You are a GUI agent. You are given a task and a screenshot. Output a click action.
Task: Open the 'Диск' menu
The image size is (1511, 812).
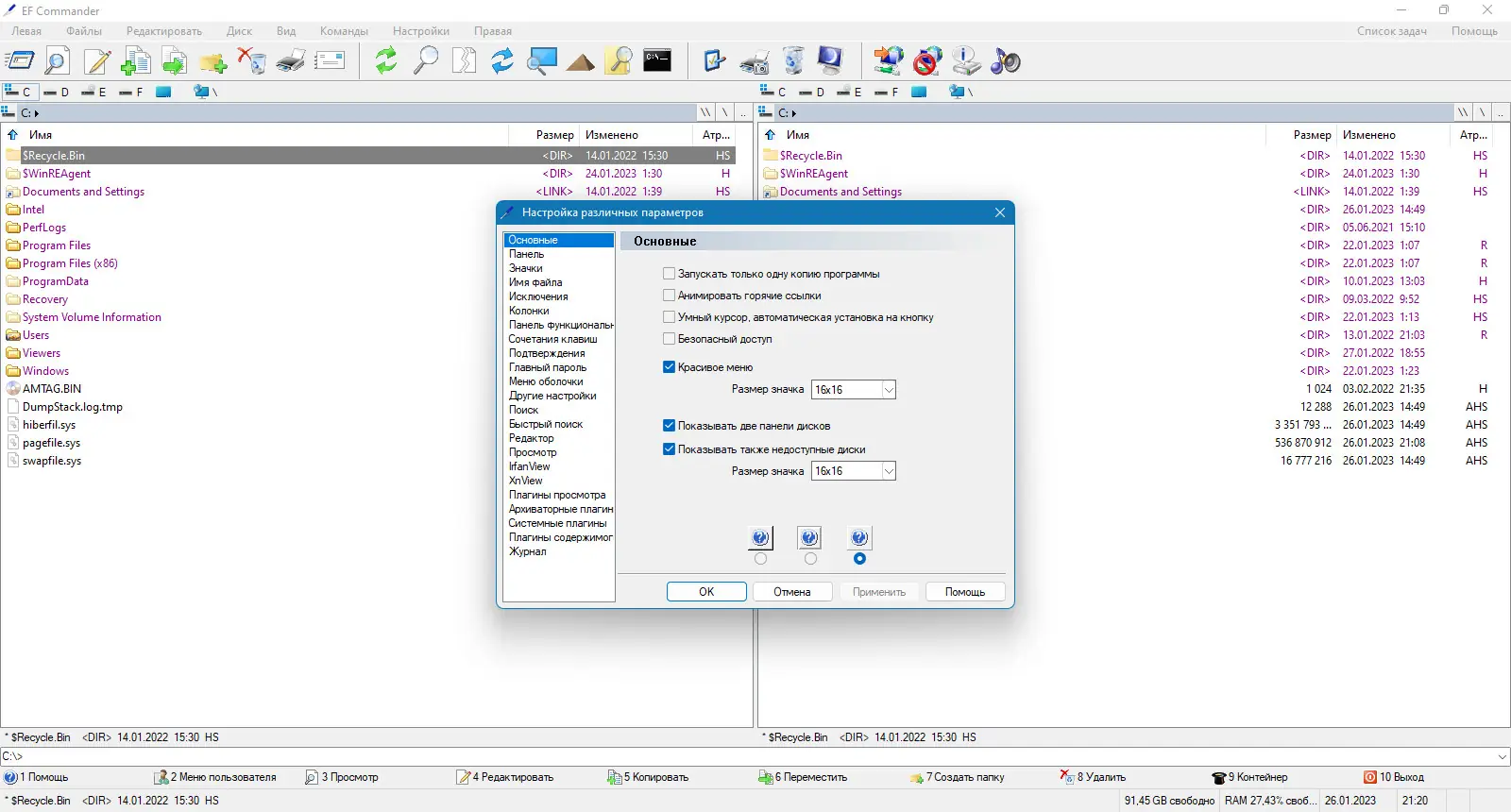pyautogui.click(x=239, y=31)
